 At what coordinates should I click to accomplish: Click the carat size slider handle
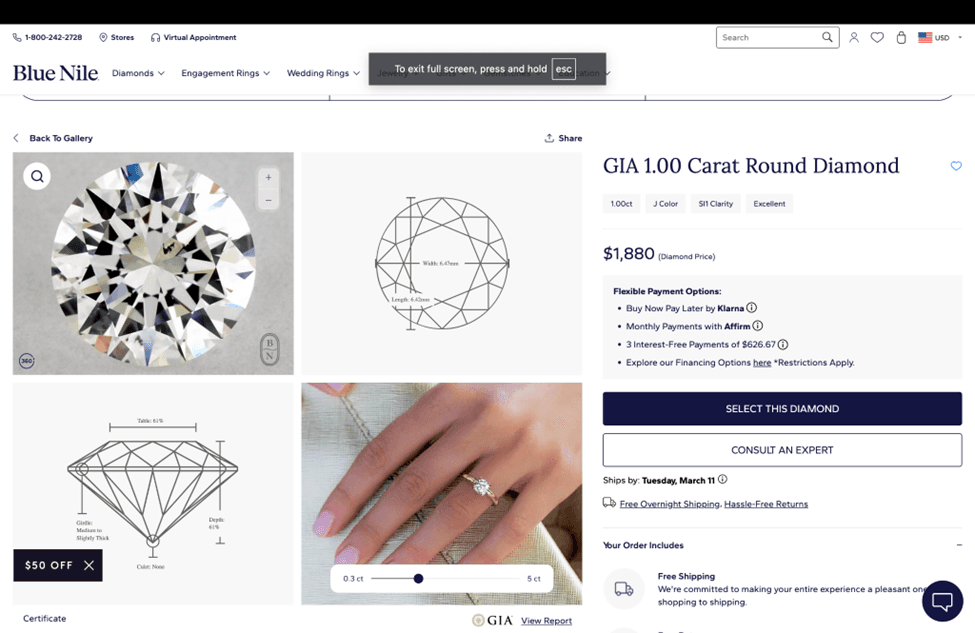click(x=418, y=578)
